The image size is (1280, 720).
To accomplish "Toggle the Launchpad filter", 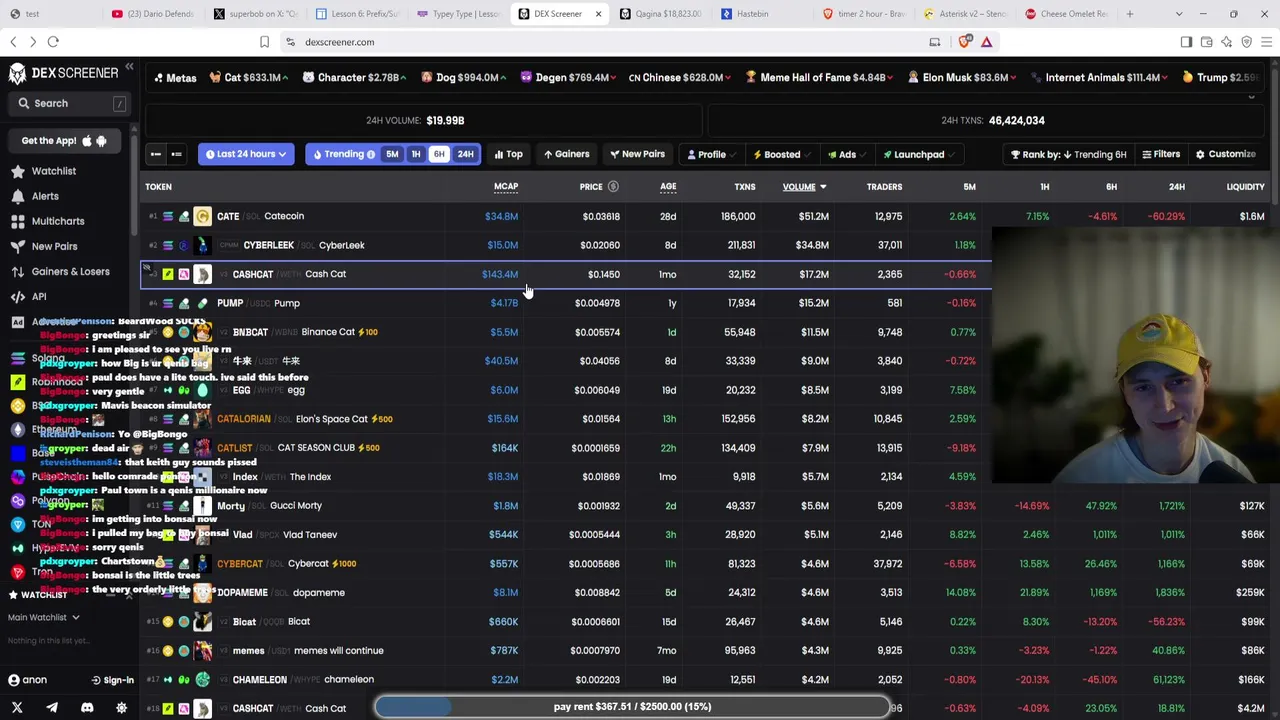I will (918, 154).
